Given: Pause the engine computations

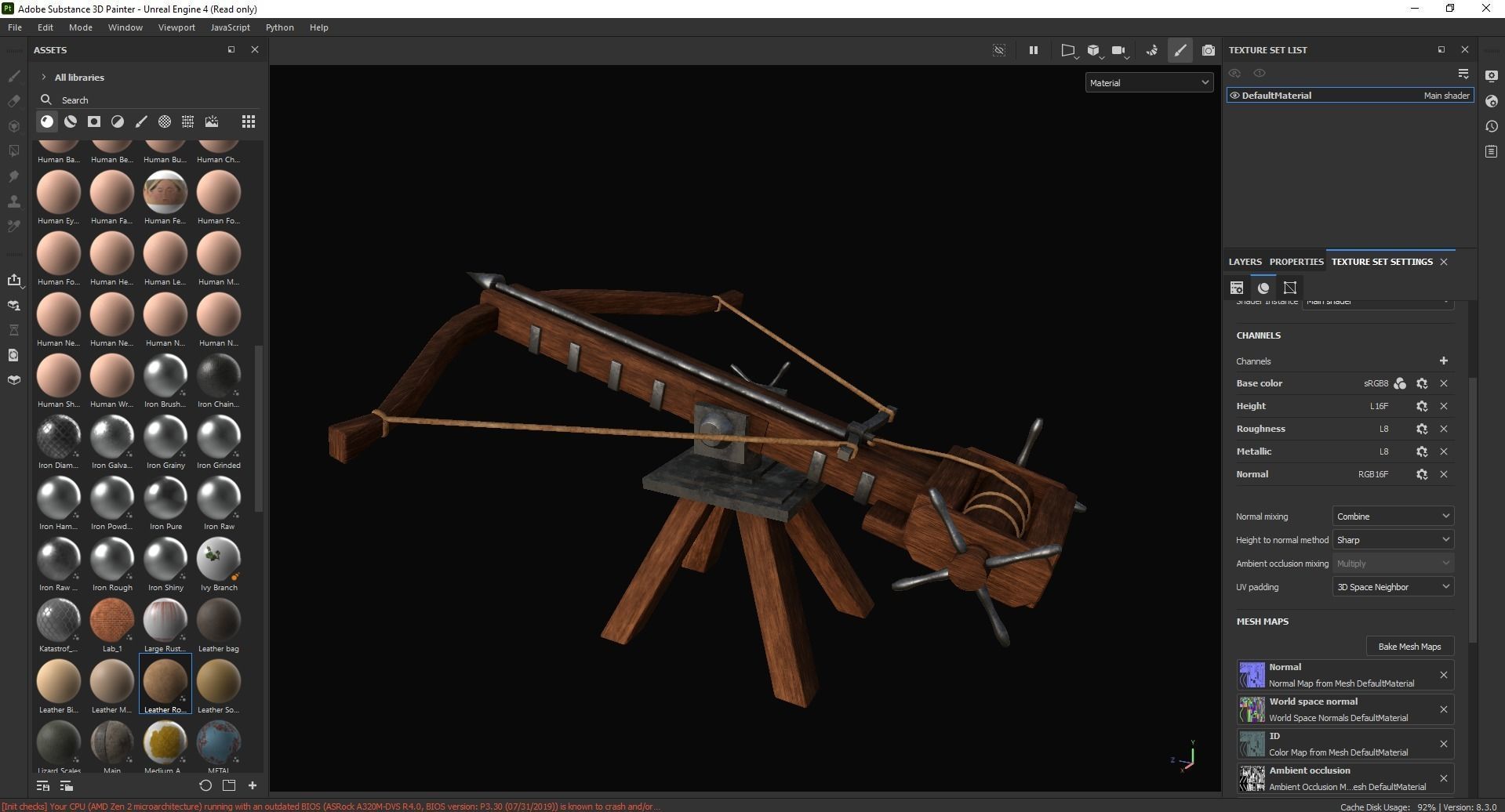Looking at the screenshot, I should coord(1034,50).
